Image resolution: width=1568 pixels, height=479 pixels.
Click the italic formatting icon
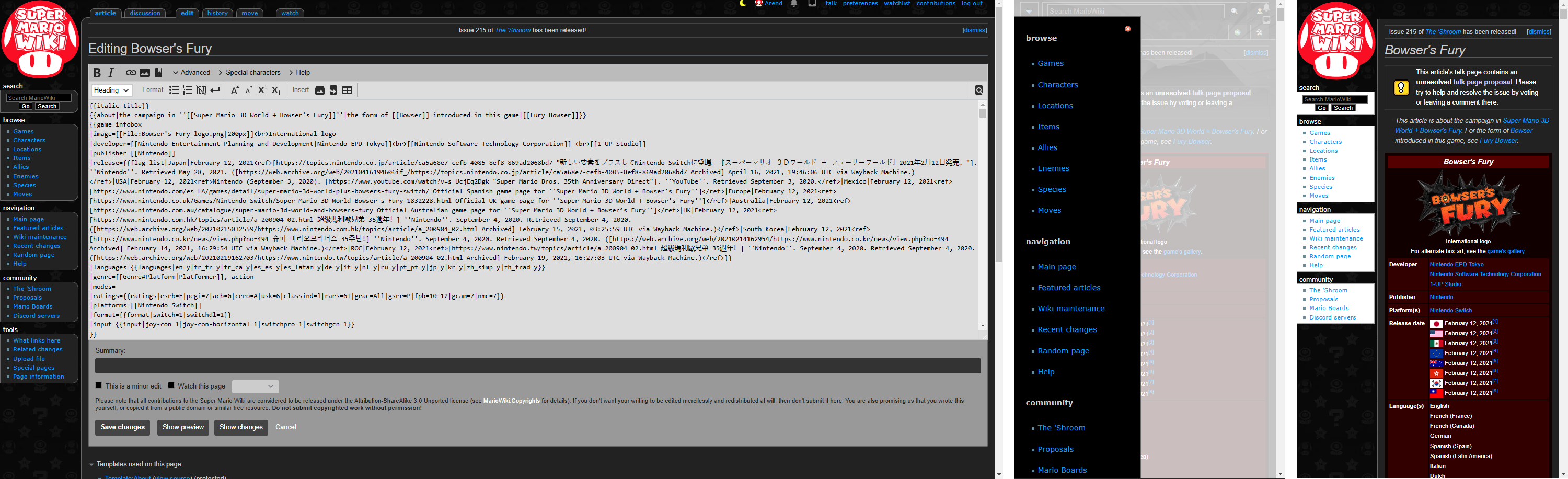[x=111, y=73]
